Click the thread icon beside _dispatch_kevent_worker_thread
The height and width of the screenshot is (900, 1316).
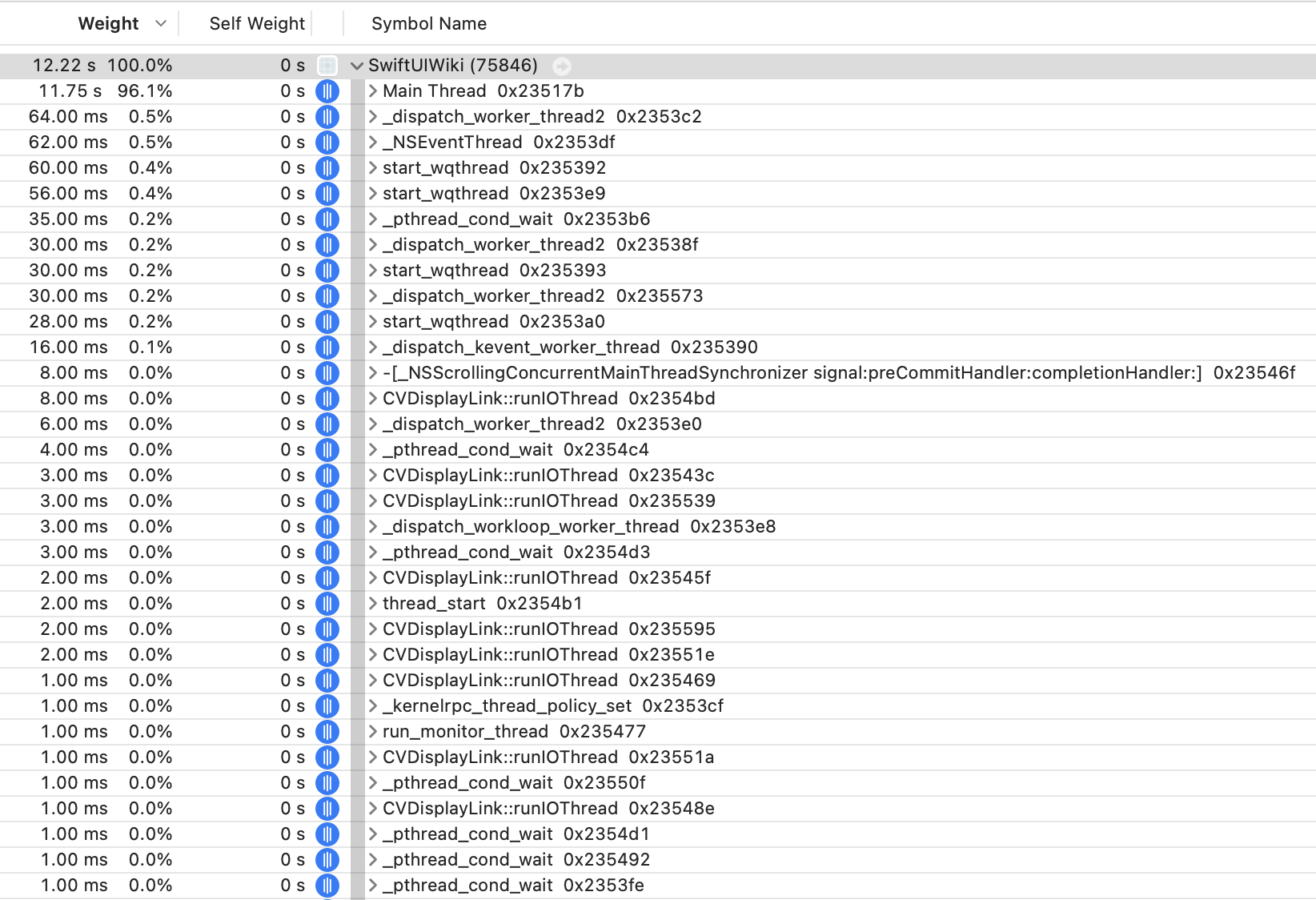pyautogui.click(x=327, y=348)
